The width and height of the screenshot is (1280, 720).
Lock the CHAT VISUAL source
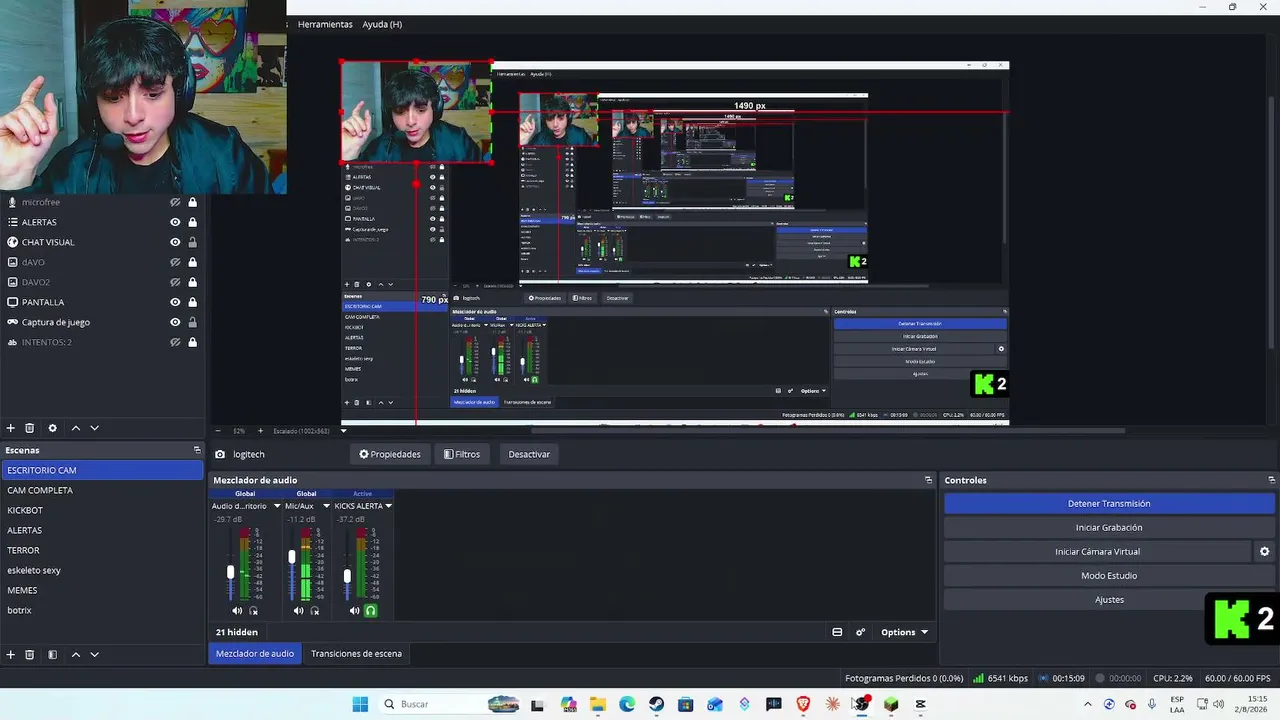[x=192, y=242]
